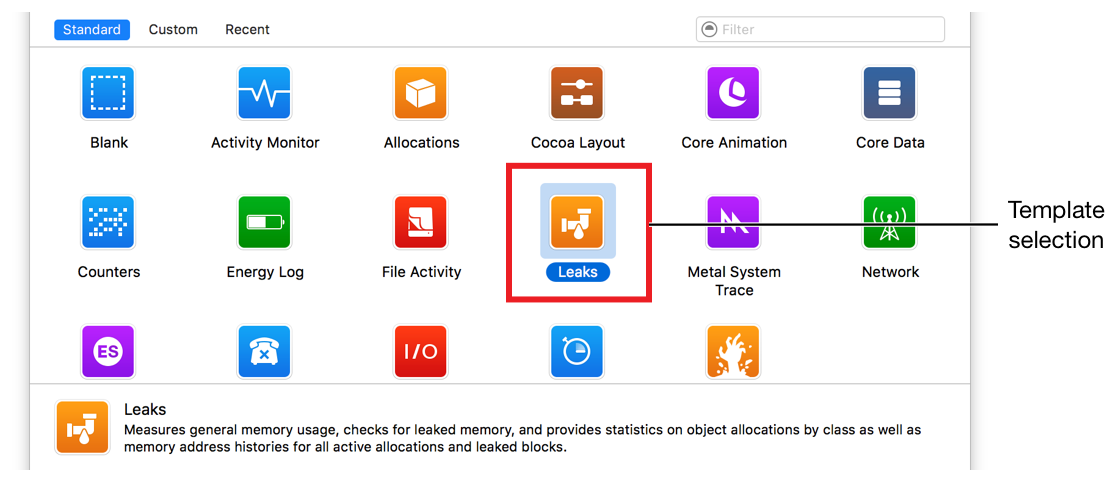The height and width of the screenshot is (482, 1117).
Task: Show the Recent tab
Action: pos(247,29)
